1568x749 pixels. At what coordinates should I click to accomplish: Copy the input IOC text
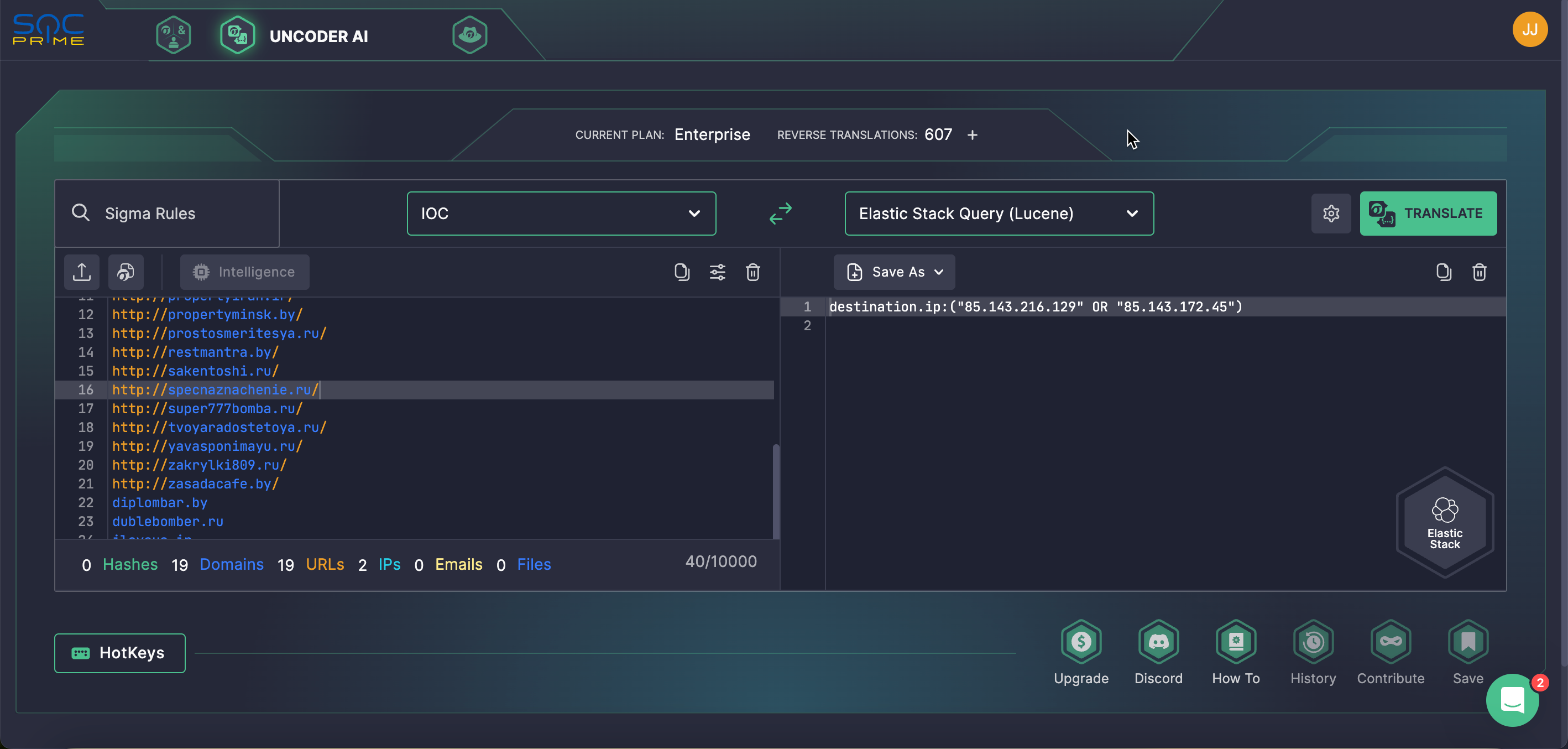pos(682,272)
